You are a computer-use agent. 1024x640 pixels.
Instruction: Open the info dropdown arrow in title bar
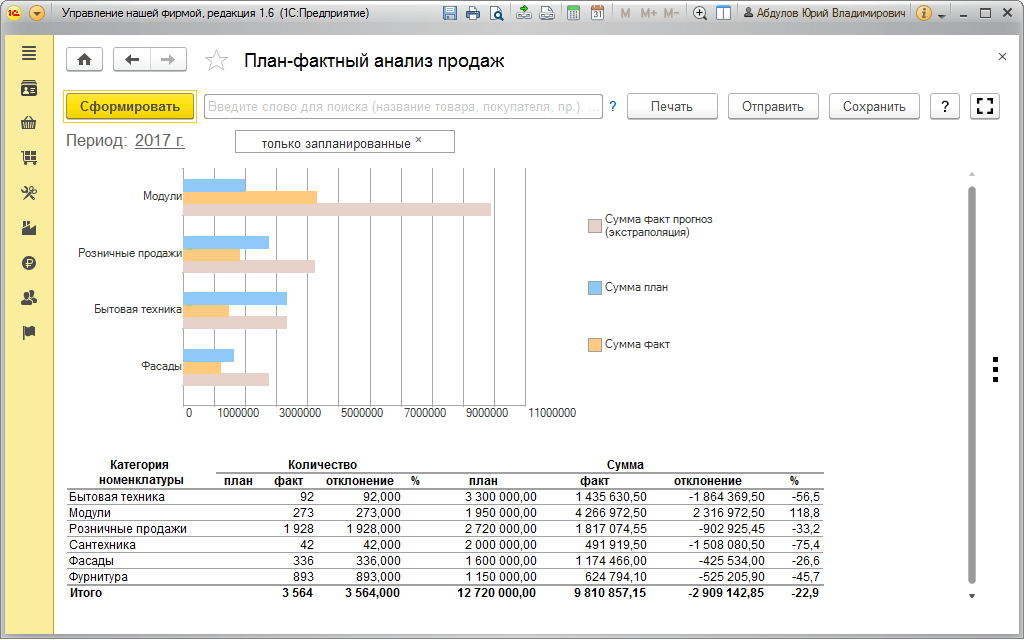942,14
